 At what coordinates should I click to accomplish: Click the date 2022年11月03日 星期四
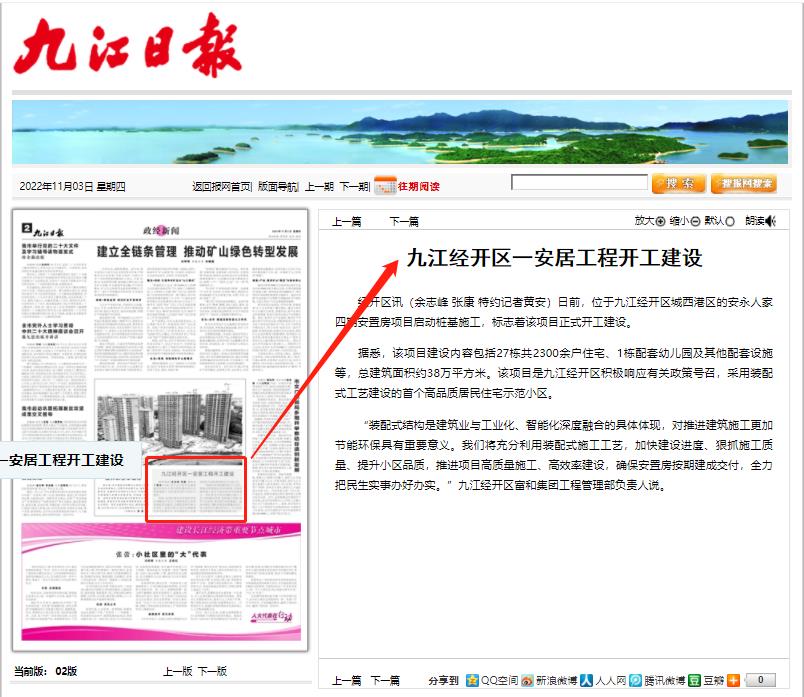pyautogui.click(x=72, y=186)
